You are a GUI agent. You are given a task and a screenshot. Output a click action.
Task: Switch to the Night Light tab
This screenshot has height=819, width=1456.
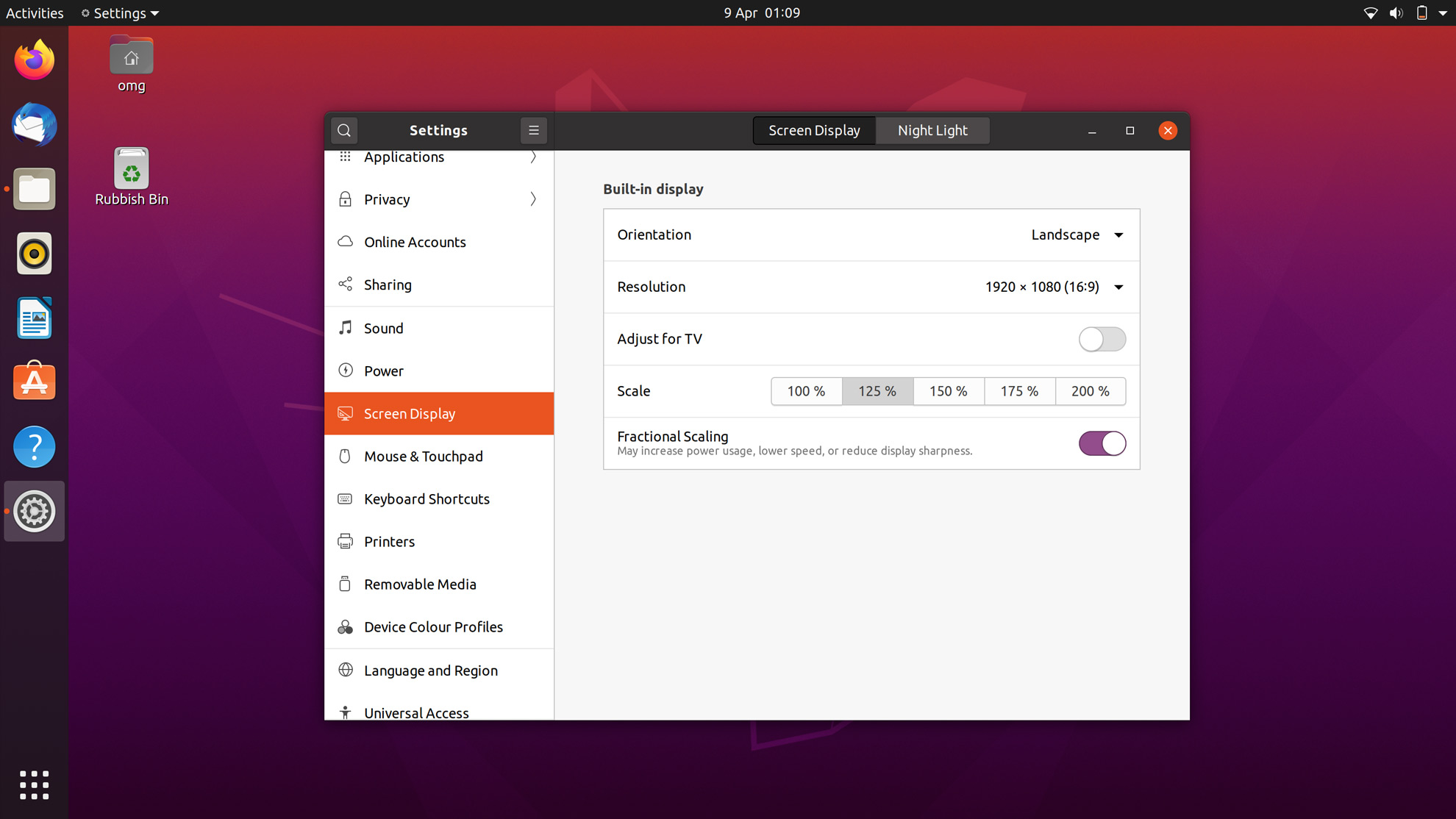tap(932, 130)
